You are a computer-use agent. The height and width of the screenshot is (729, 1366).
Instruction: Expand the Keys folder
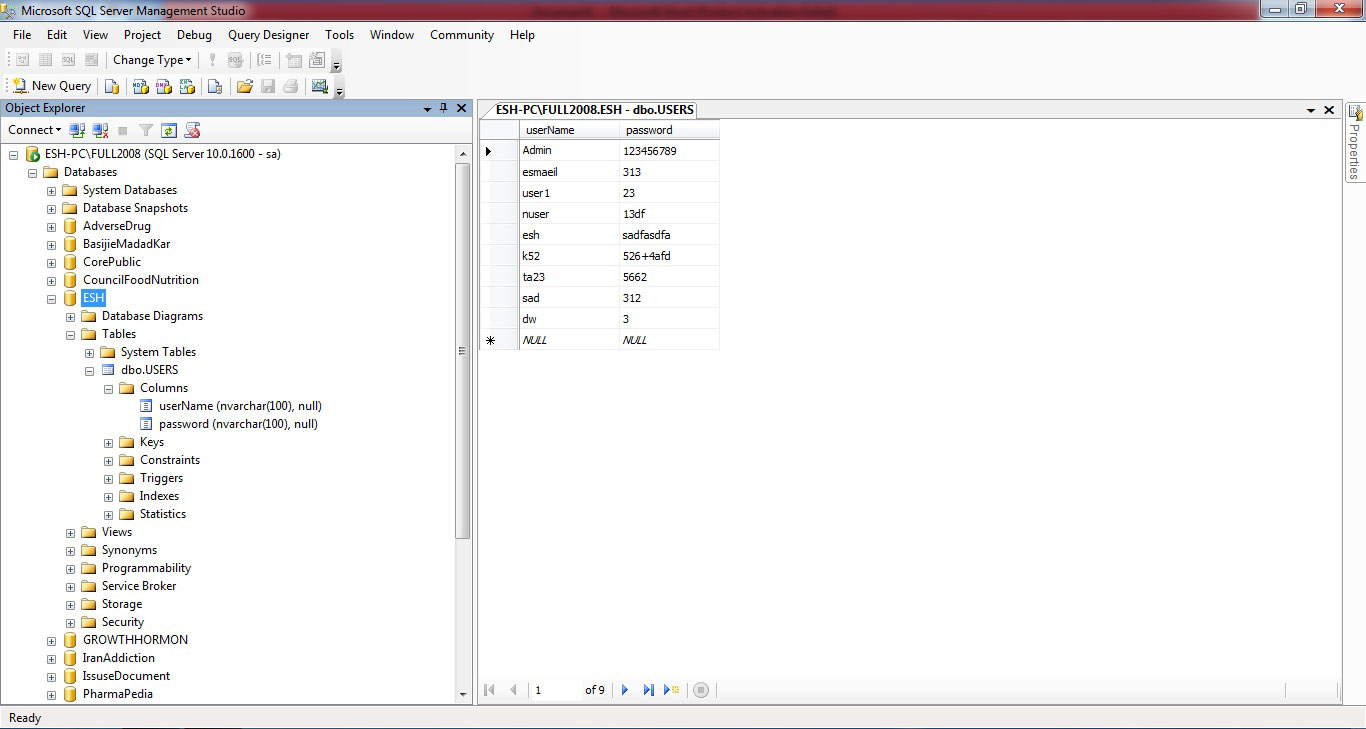pos(108,442)
